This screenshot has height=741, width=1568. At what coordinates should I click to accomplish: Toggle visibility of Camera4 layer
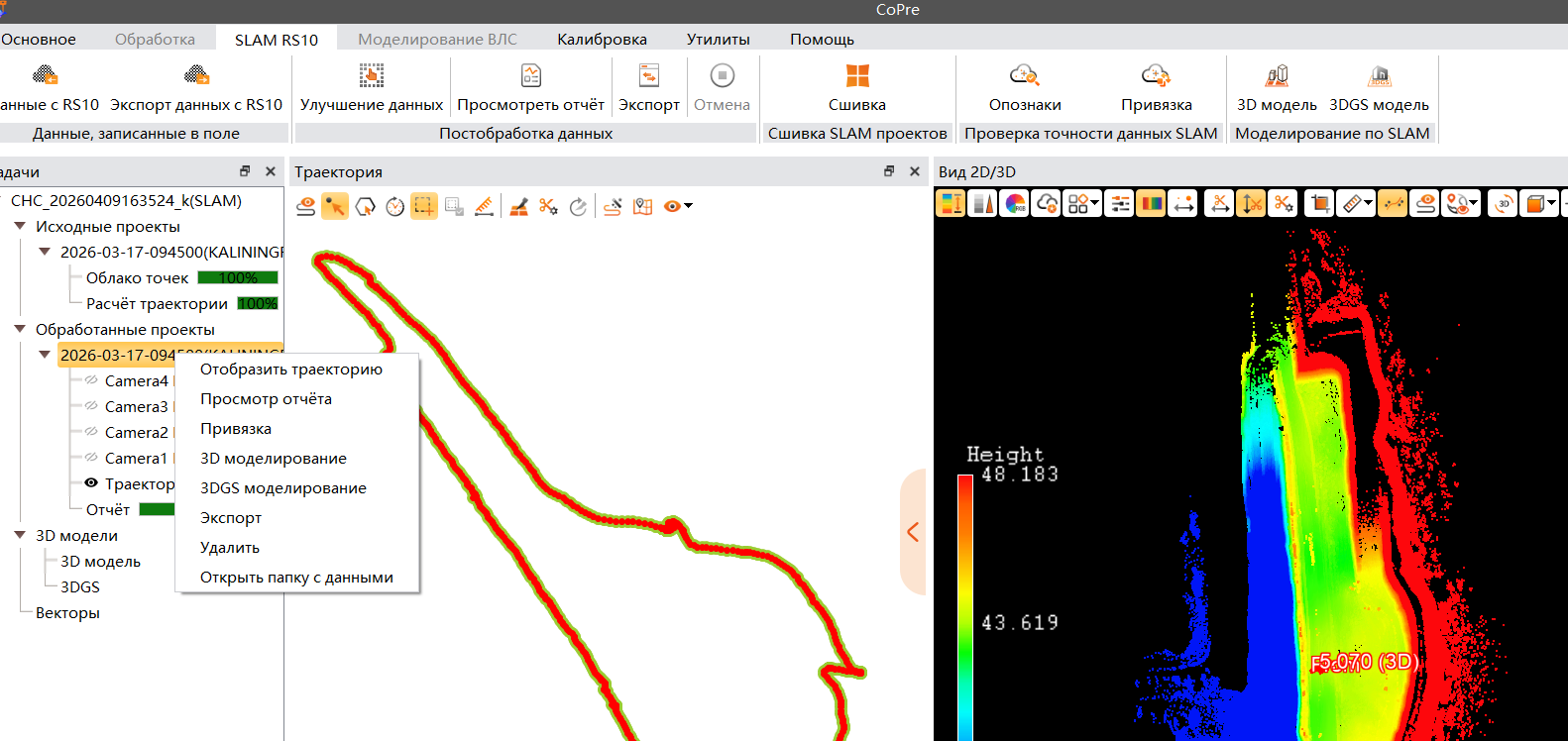[91, 380]
